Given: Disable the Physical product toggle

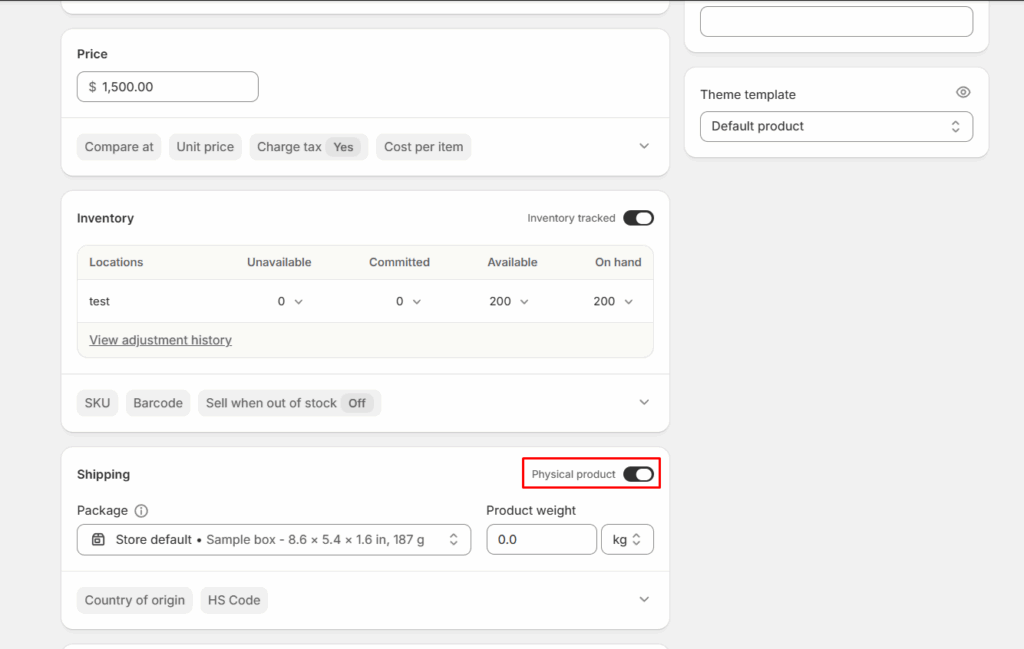Looking at the screenshot, I should 638,474.
